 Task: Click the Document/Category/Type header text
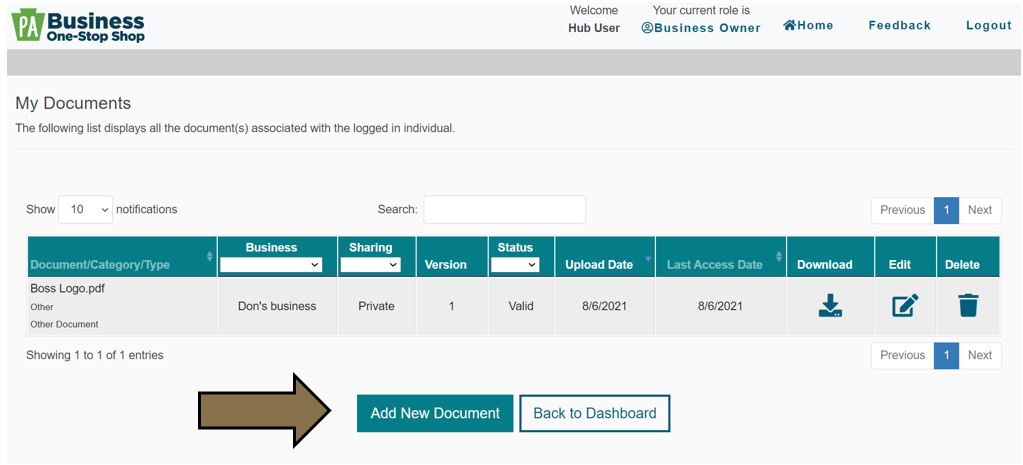(x=100, y=265)
